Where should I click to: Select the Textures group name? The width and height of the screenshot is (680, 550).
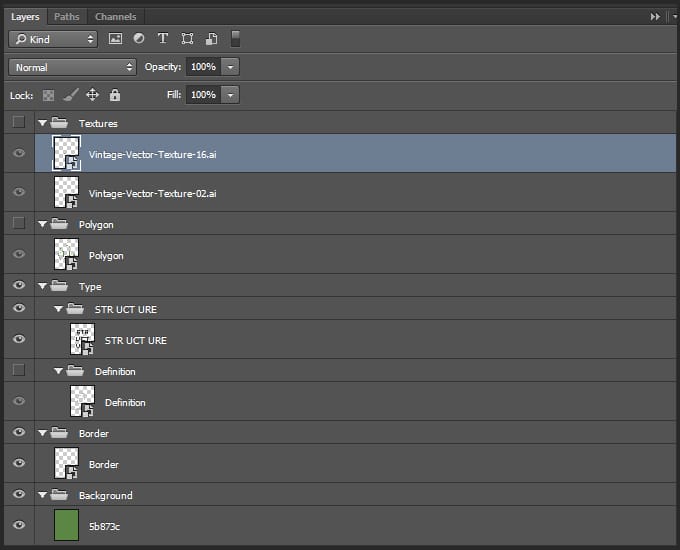click(x=98, y=124)
